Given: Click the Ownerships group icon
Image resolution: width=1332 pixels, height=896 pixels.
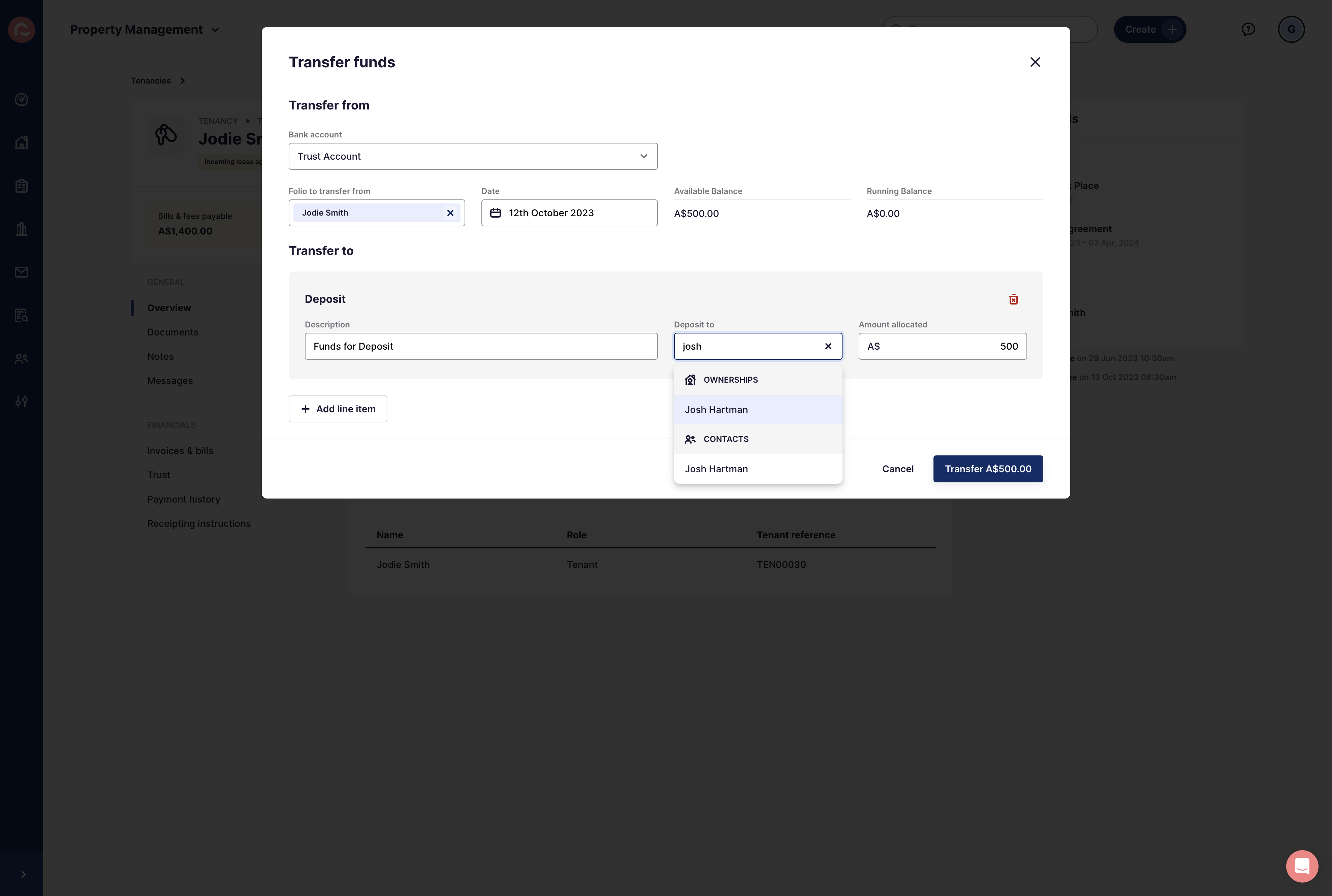Looking at the screenshot, I should pyautogui.click(x=690, y=380).
